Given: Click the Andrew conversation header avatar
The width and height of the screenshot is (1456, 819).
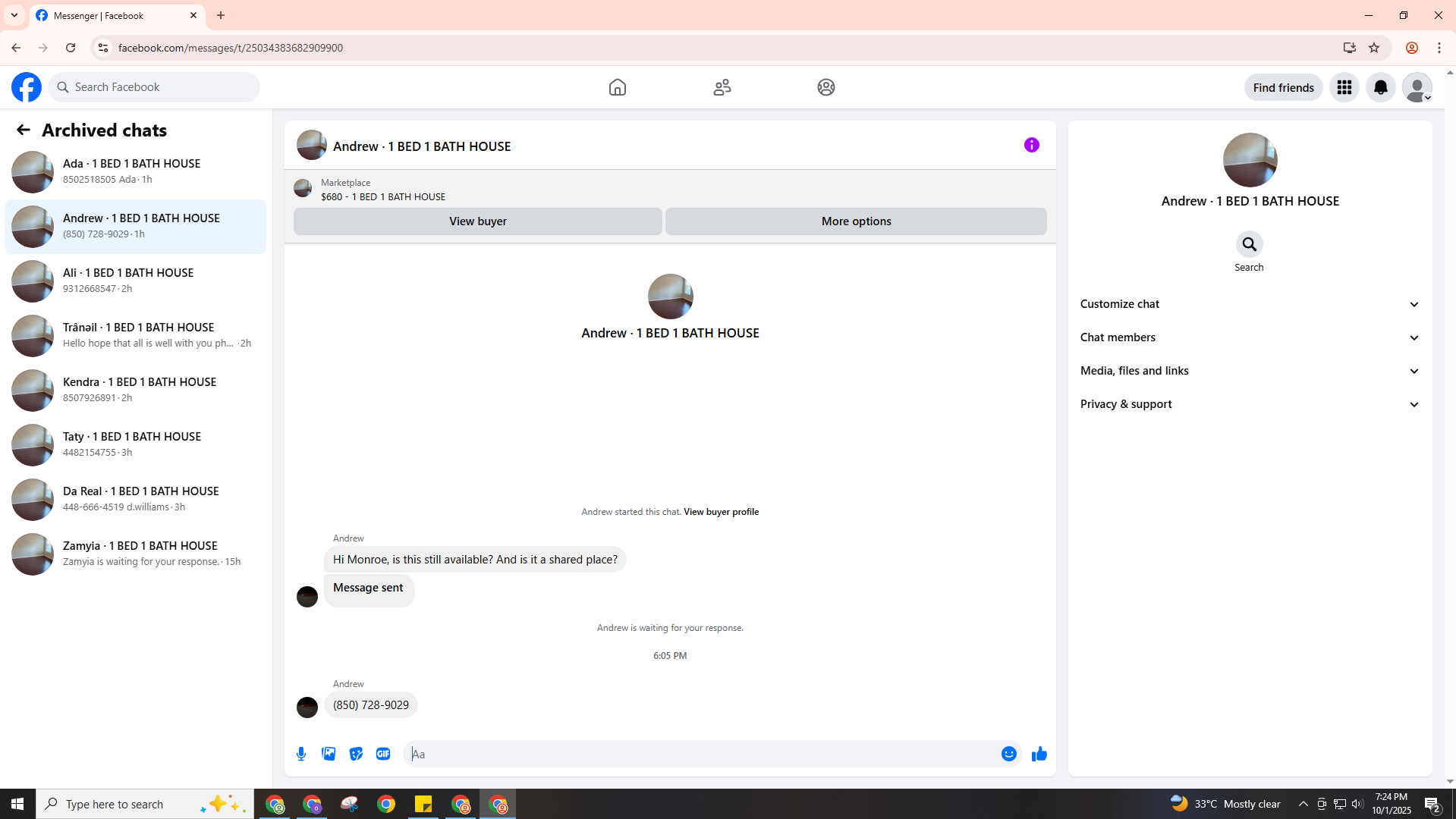Looking at the screenshot, I should [x=312, y=145].
